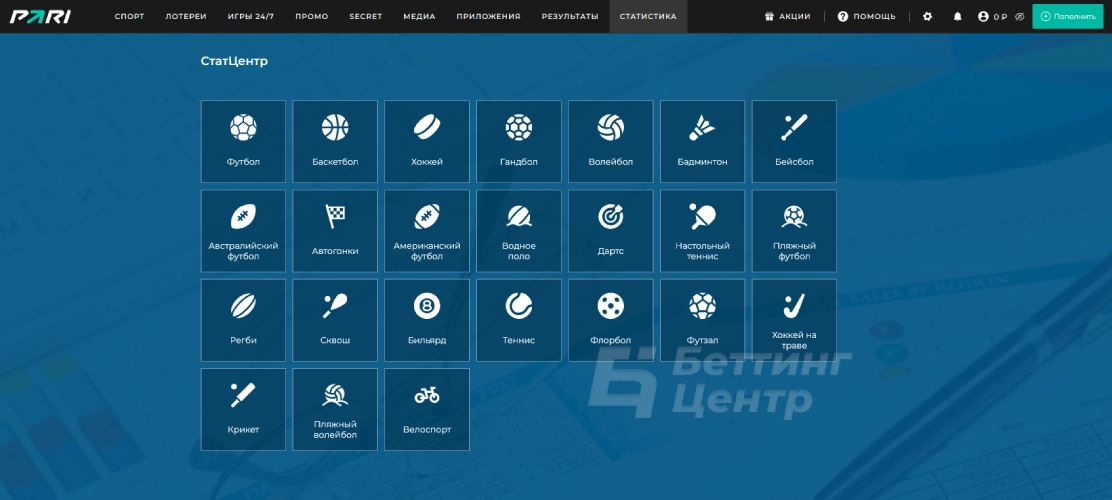Screen dimensions: 1112x500
Task: Choose the Сквош racket tile
Action: tap(335, 320)
